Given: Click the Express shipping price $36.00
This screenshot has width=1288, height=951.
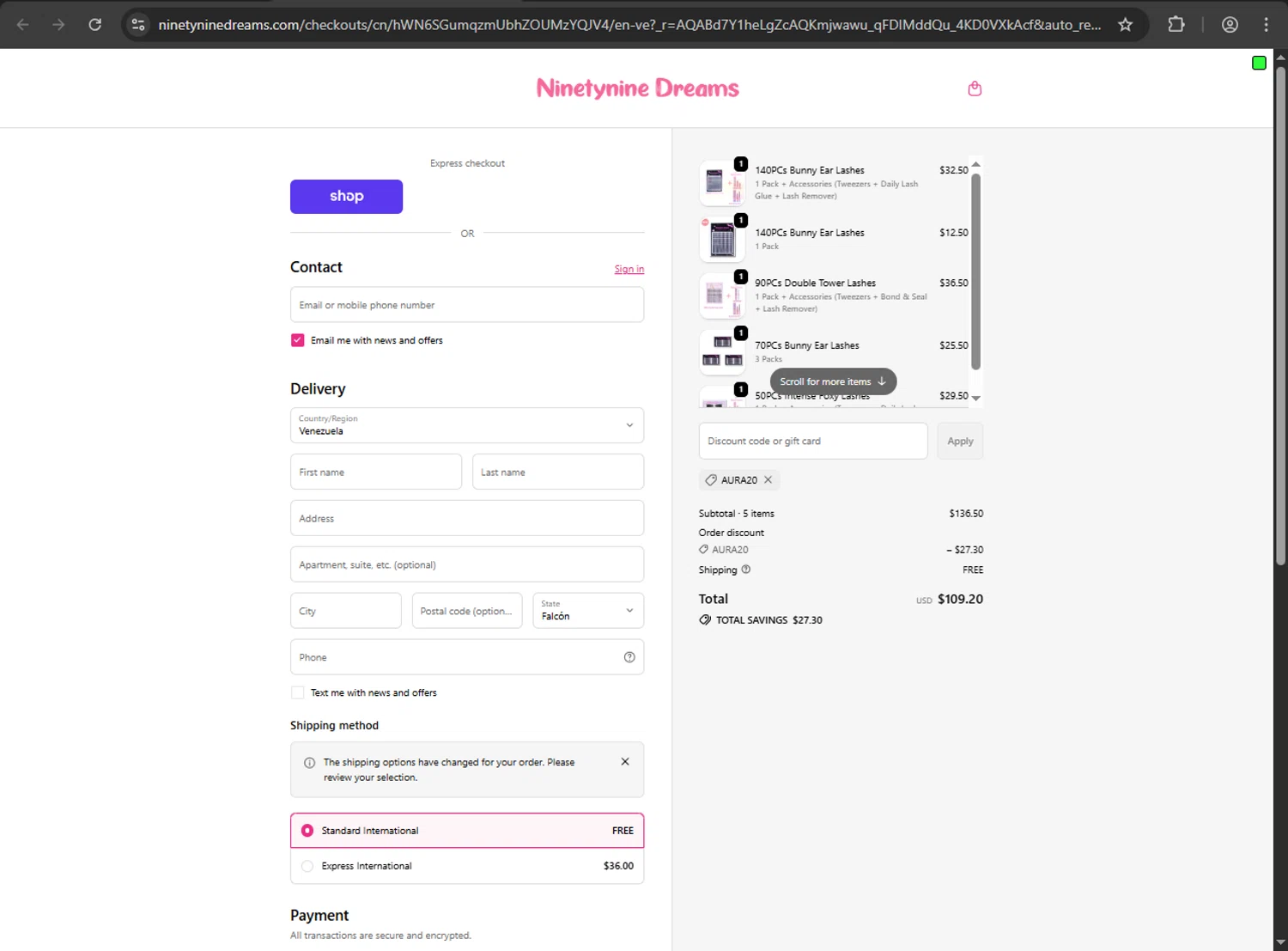Looking at the screenshot, I should tap(618, 866).
